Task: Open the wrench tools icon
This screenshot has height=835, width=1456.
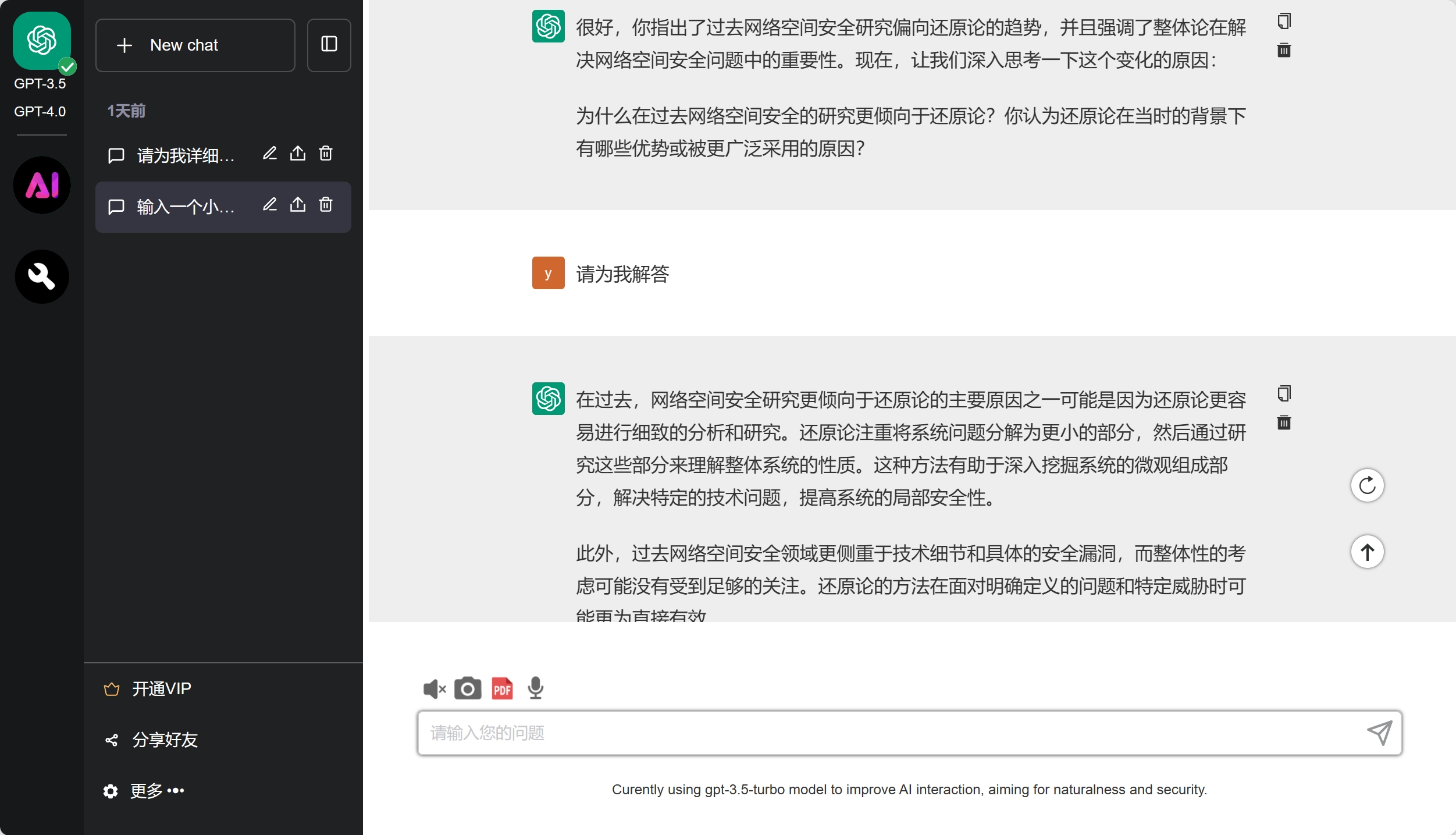Action: tap(42, 276)
